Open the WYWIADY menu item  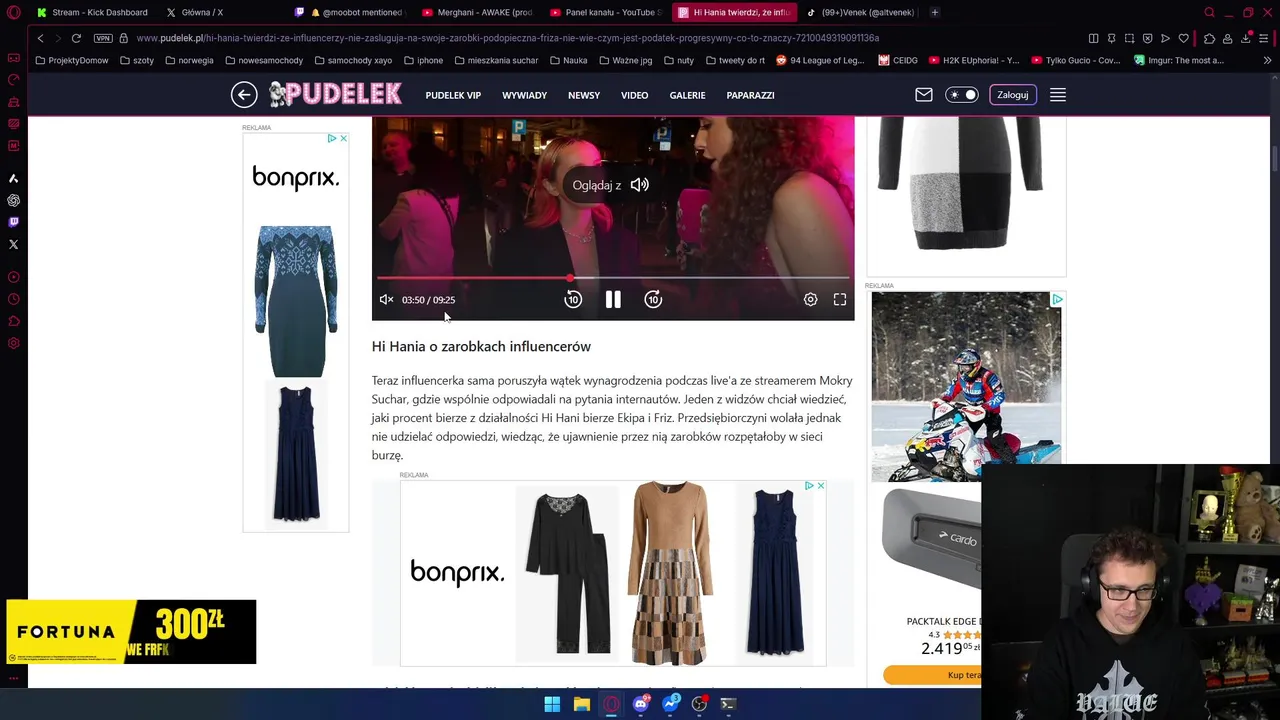click(524, 95)
